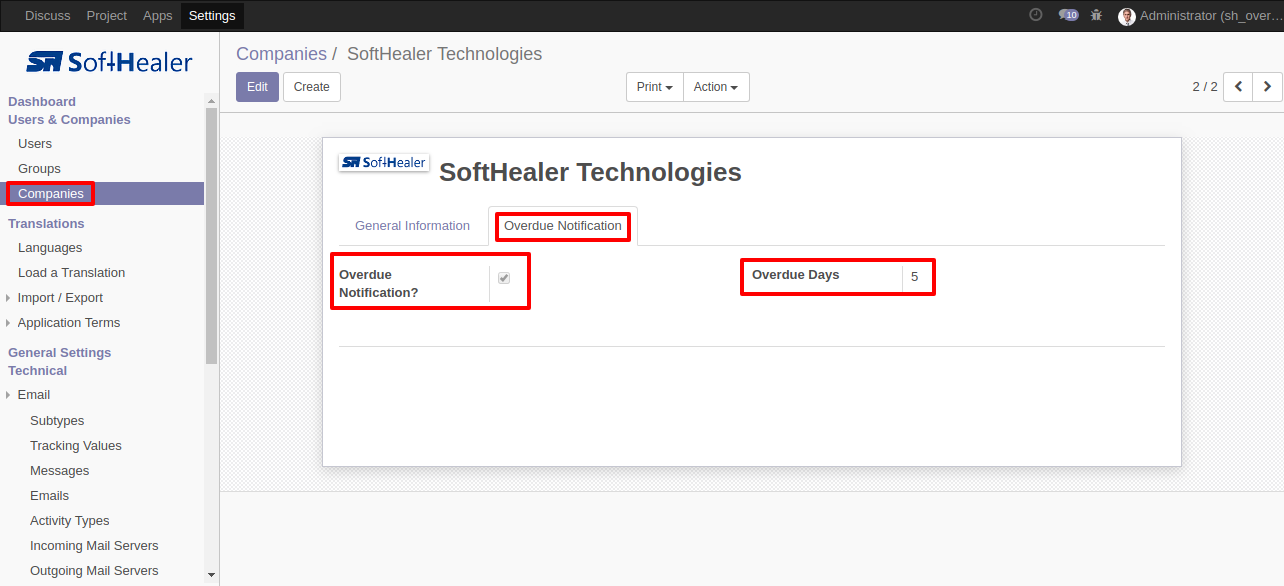1284x586 pixels.
Task: Open Users in sidebar
Action: tap(35, 144)
